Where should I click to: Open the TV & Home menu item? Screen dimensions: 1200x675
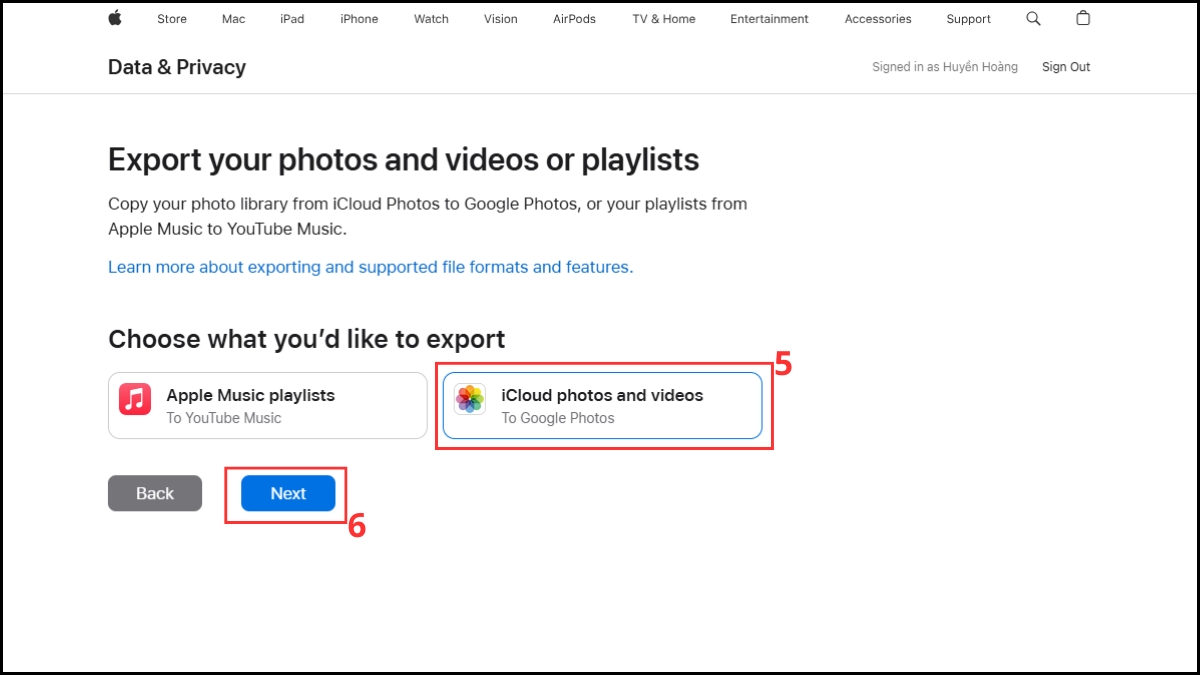tap(664, 19)
